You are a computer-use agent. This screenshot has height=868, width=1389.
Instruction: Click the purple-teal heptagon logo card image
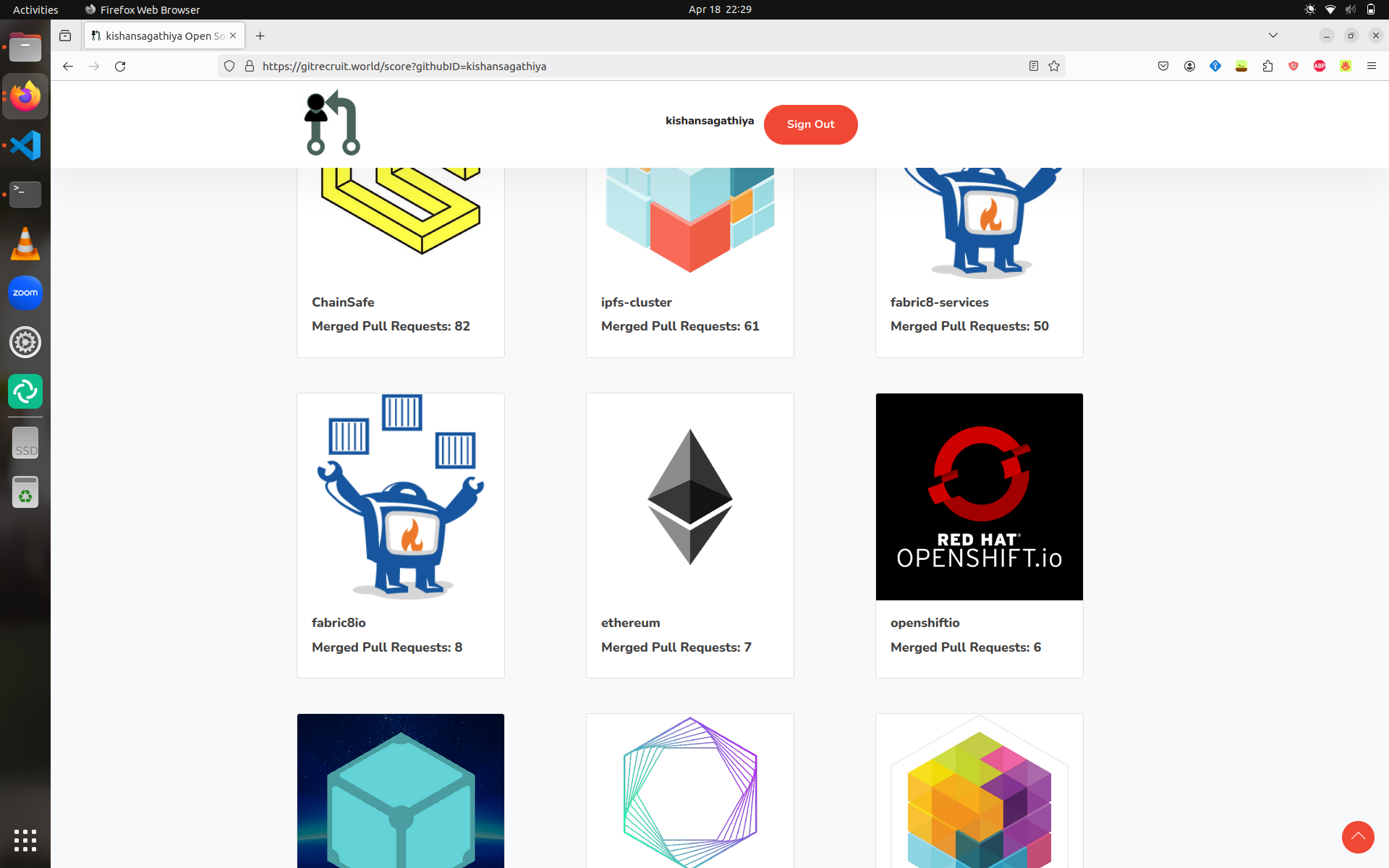point(690,791)
